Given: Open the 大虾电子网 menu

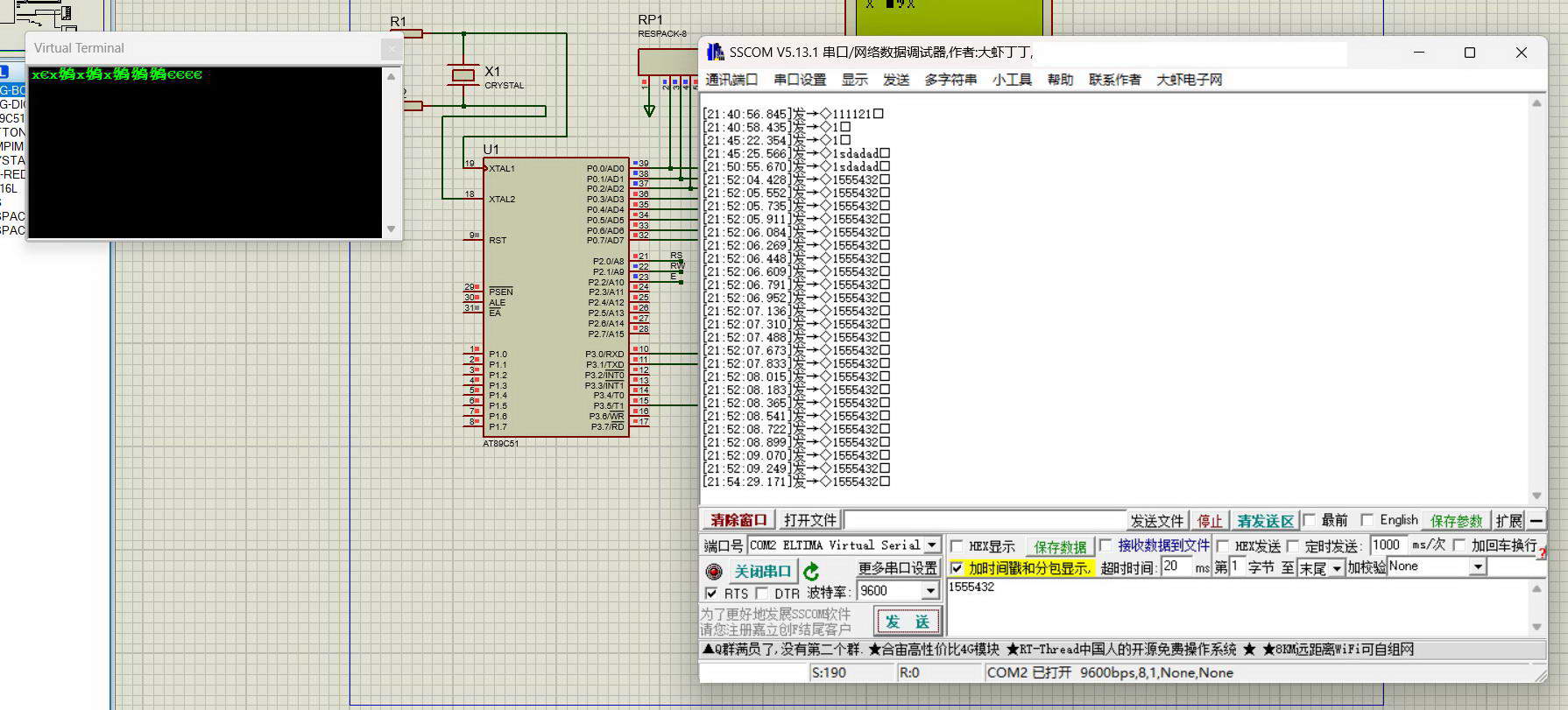Looking at the screenshot, I should tap(1189, 80).
